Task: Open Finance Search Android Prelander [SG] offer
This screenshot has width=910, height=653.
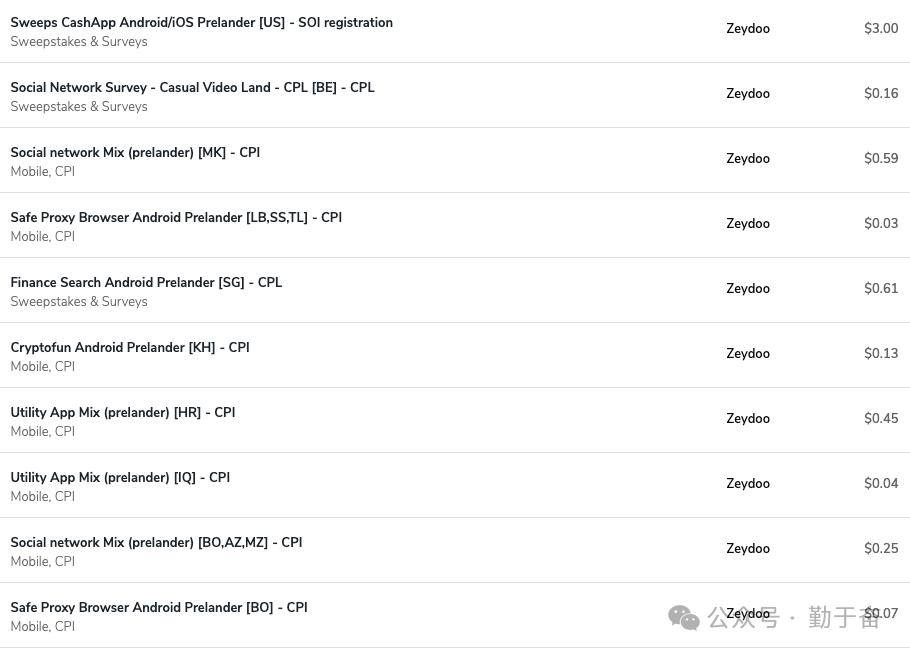Action: pyautogui.click(x=146, y=283)
